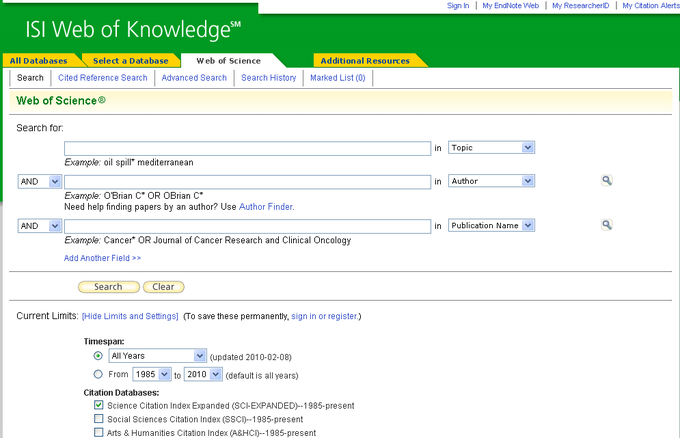The width and height of the screenshot is (680, 438).
Task: Open My ResearcherID link
Action: 580,6
